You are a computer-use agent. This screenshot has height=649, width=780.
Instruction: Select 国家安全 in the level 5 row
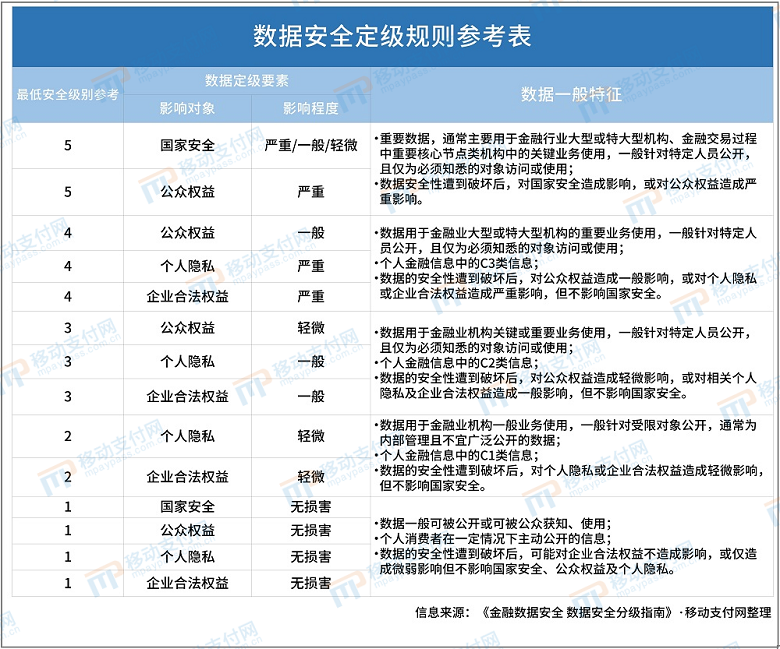[187, 145]
